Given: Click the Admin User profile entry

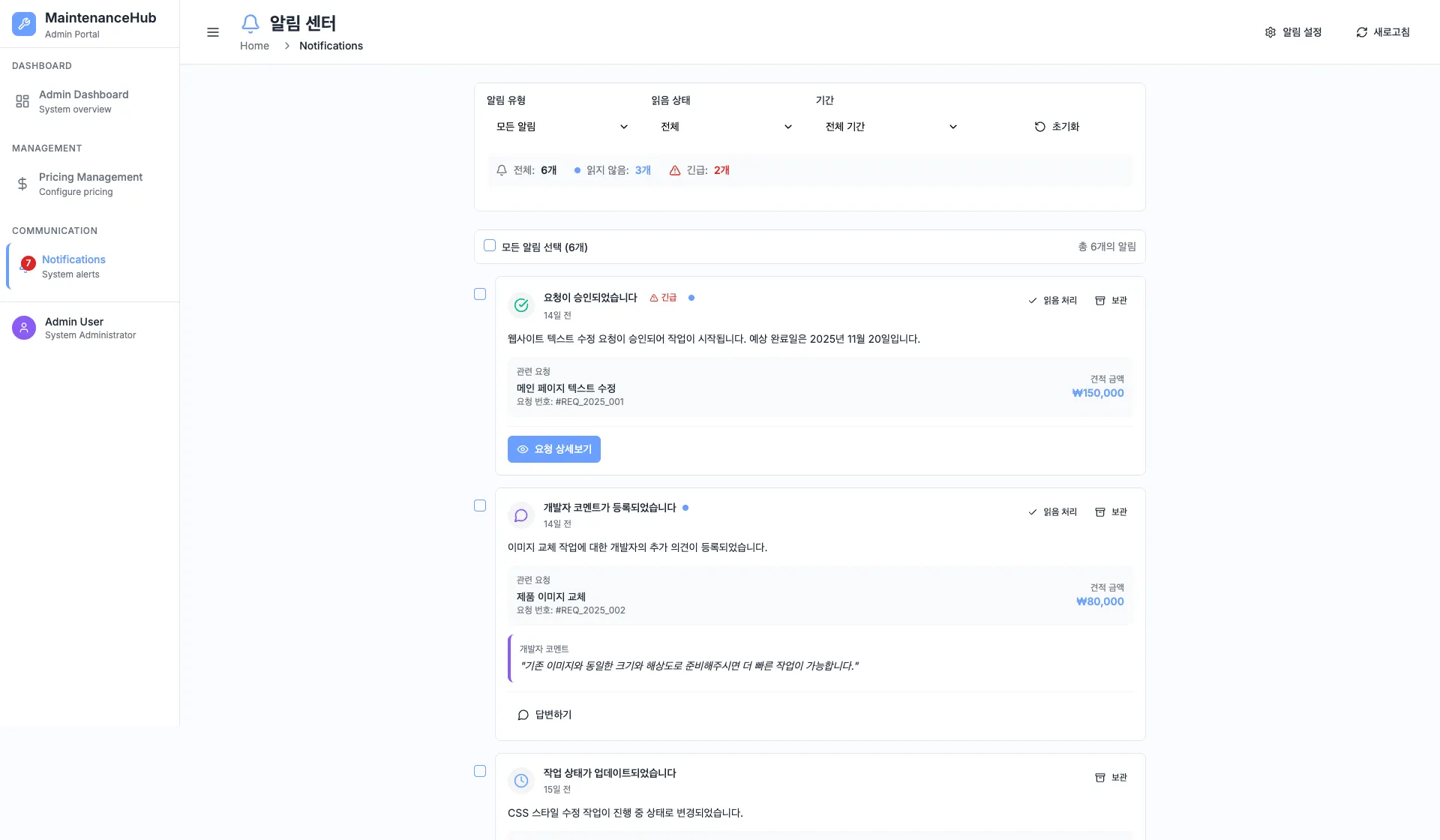Looking at the screenshot, I should pos(90,328).
